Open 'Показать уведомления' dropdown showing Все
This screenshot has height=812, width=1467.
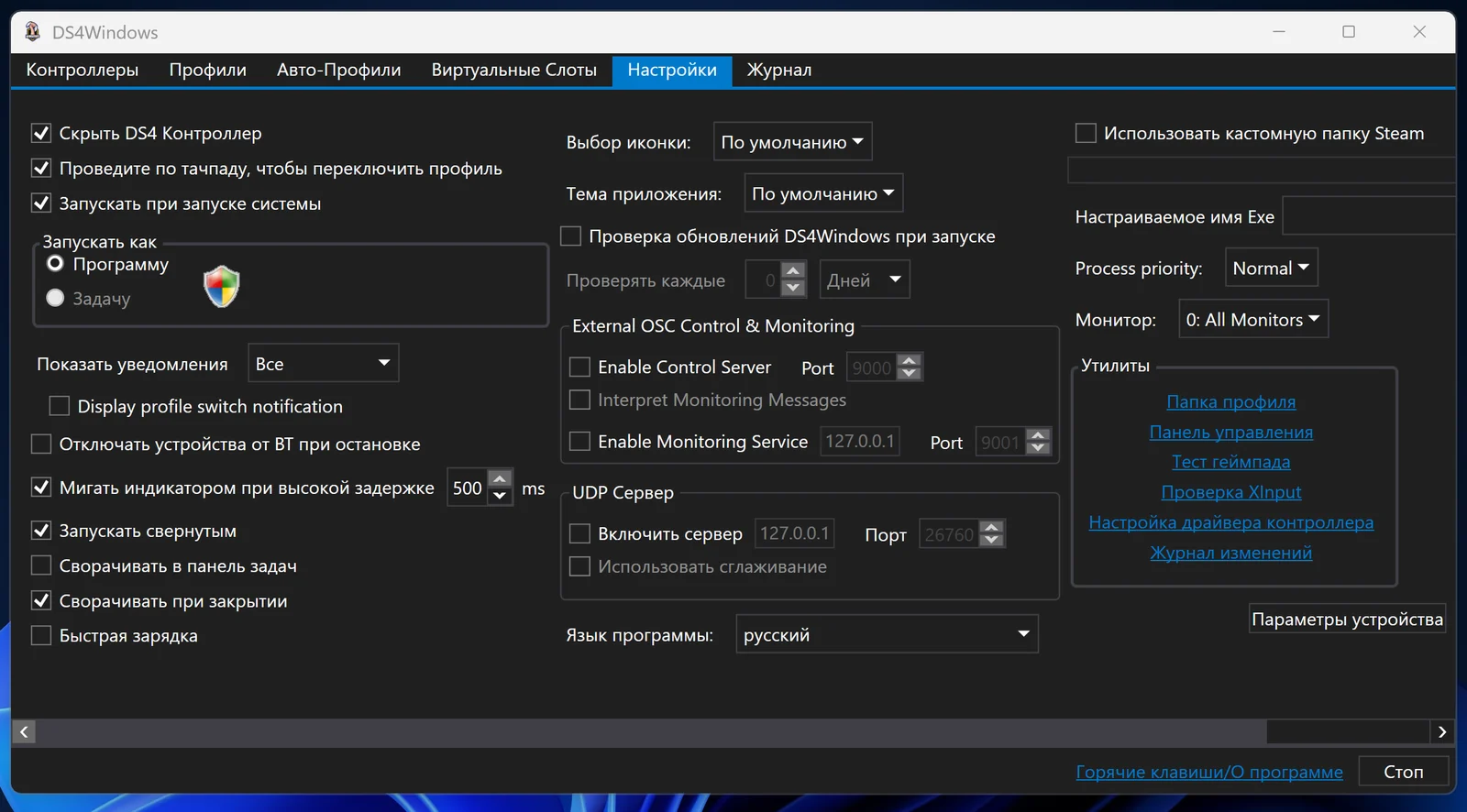[x=323, y=364]
